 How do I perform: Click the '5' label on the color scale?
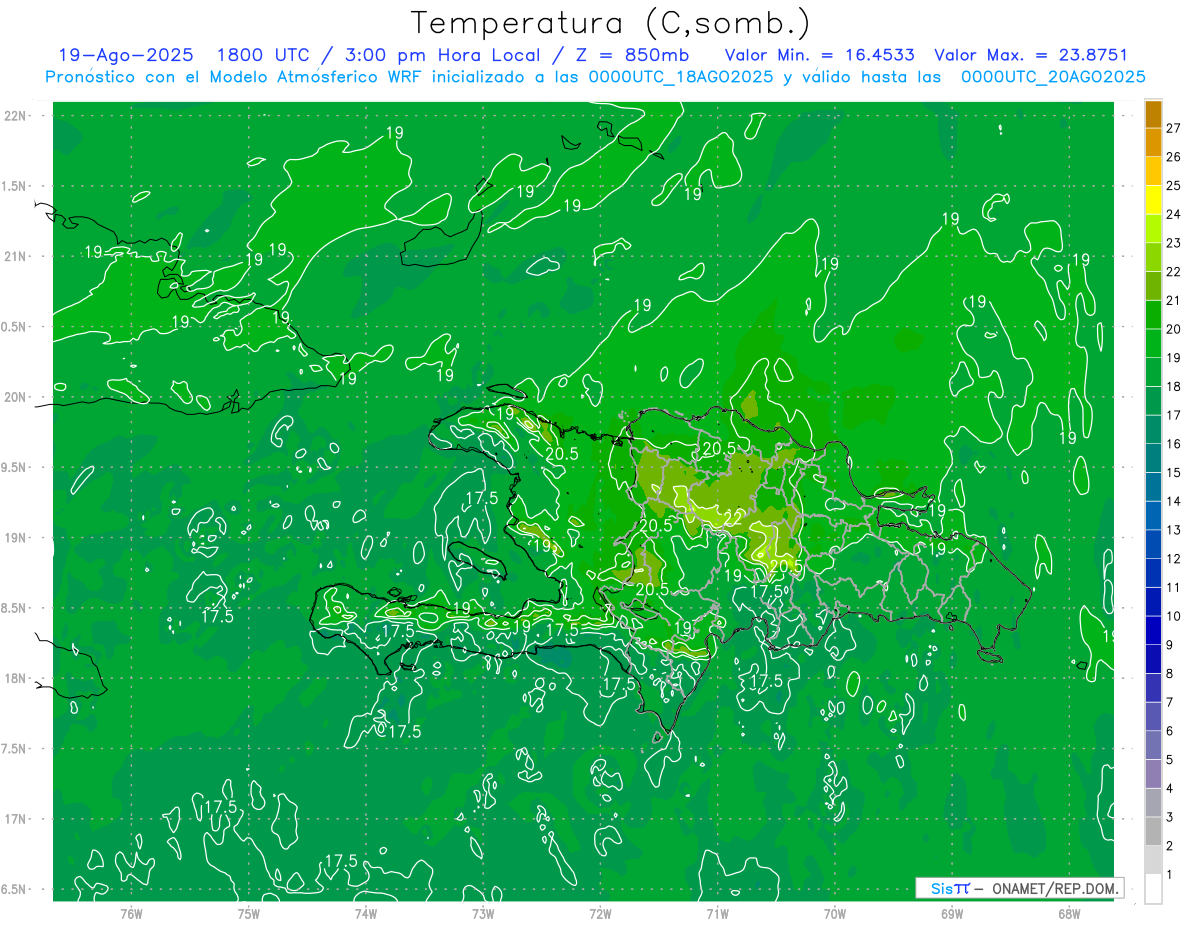click(1170, 760)
